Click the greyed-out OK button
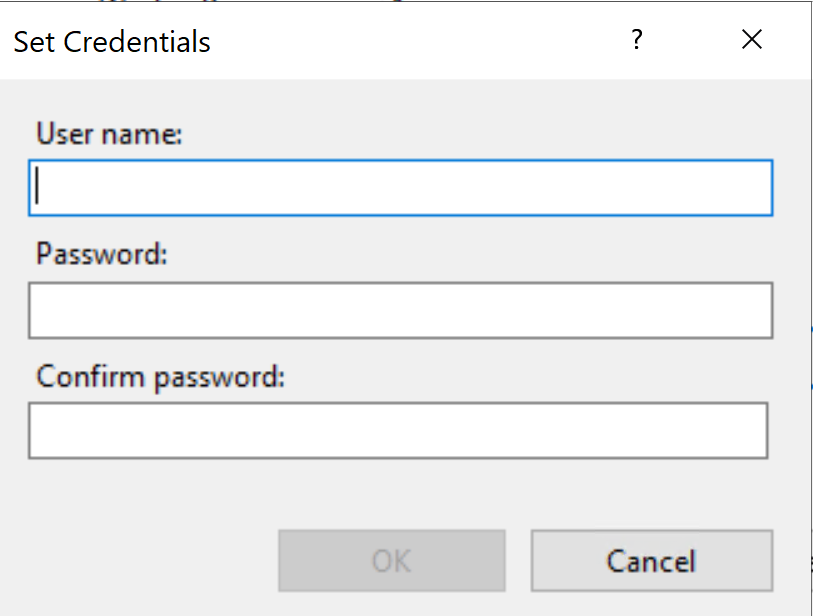The image size is (813, 616). pos(391,561)
